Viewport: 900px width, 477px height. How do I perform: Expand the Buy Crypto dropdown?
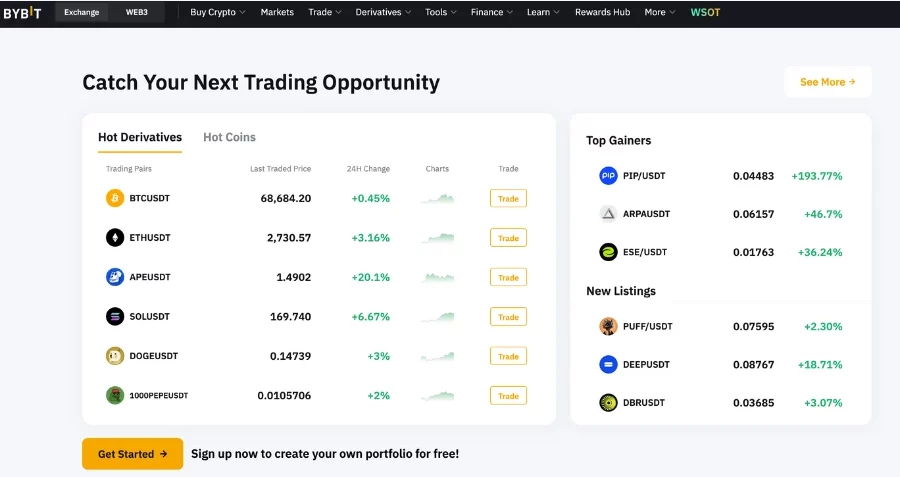click(x=218, y=12)
